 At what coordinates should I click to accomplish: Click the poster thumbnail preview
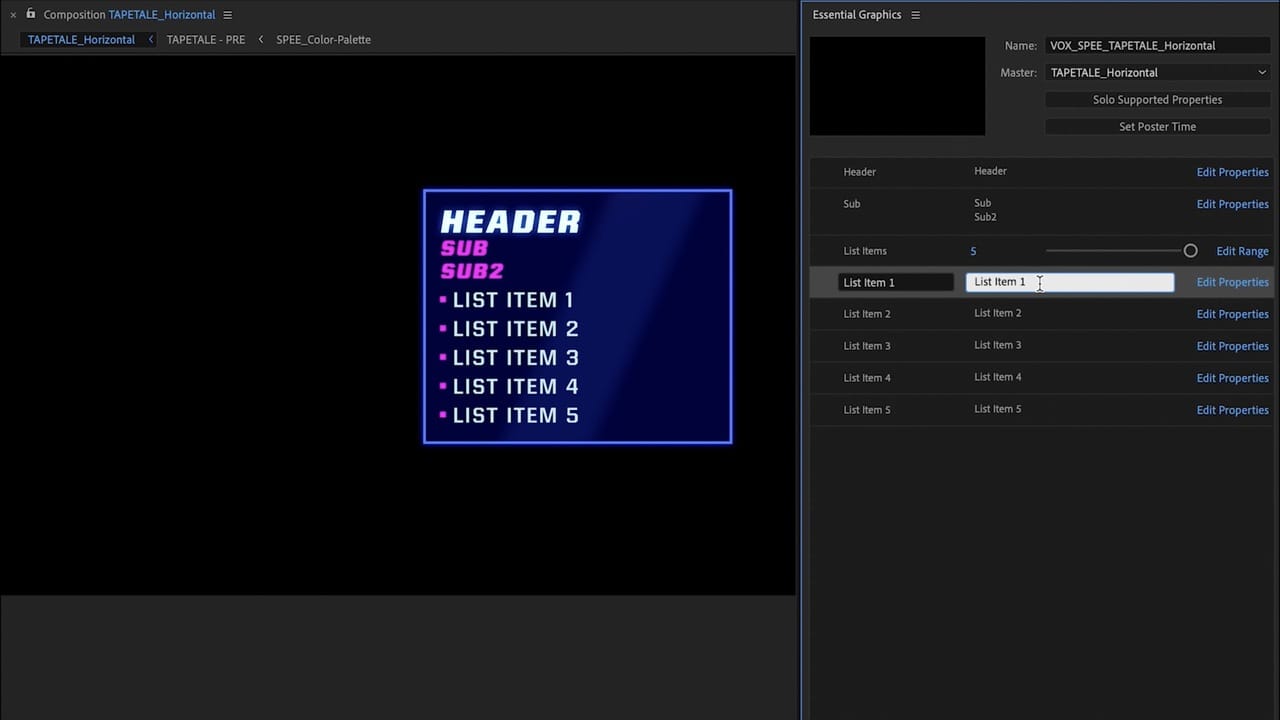point(897,86)
